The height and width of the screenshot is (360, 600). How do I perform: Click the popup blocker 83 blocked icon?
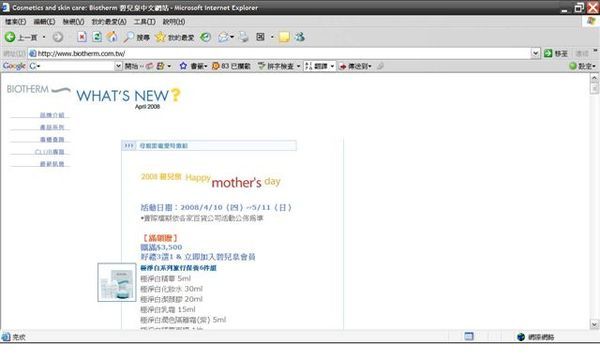point(215,66)
